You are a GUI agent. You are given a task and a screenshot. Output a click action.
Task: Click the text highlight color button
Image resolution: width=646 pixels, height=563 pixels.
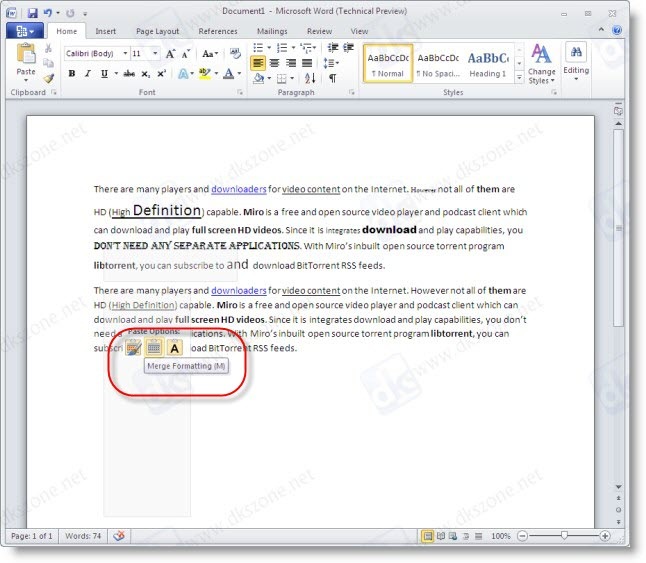(204, 74)
